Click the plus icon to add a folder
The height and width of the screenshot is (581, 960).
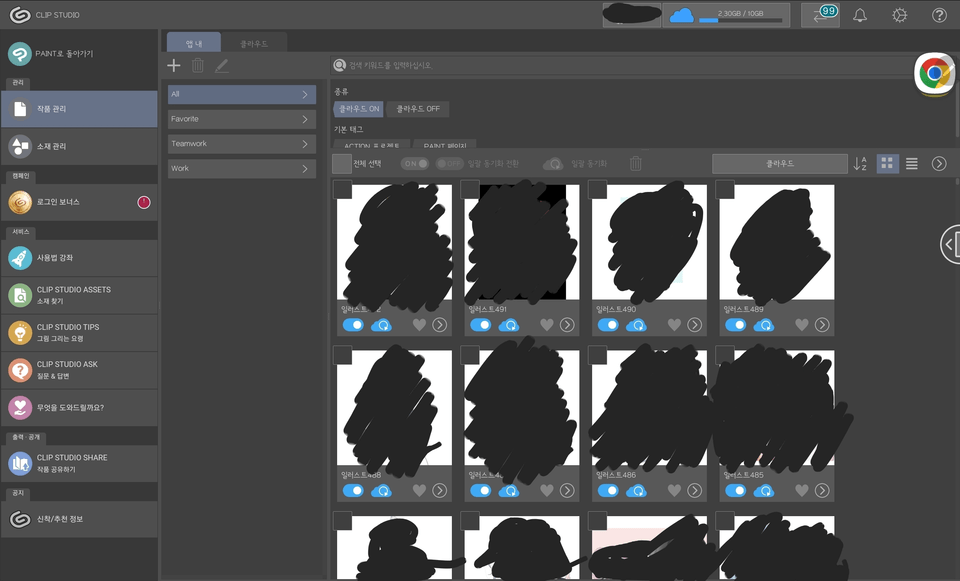tap(174, 66)
